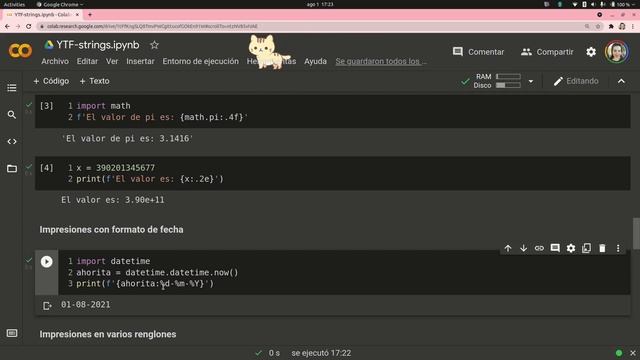Open the Colab logo home

20,51
